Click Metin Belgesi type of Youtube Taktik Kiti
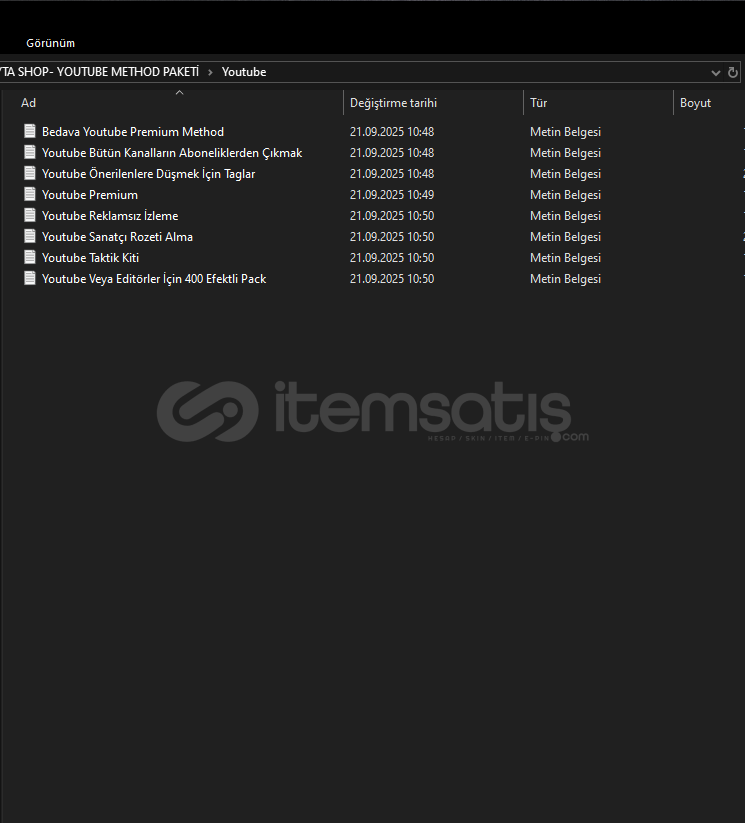Image resolution: width=745 pixels, height=823 pixels. pyautogui.click(x=565, y=258)
